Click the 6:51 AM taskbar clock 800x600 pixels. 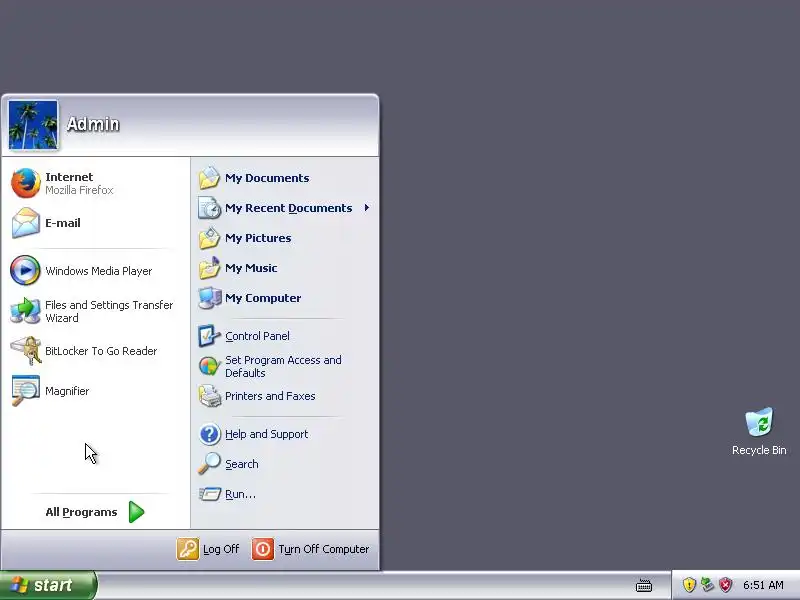click(763, 585)
